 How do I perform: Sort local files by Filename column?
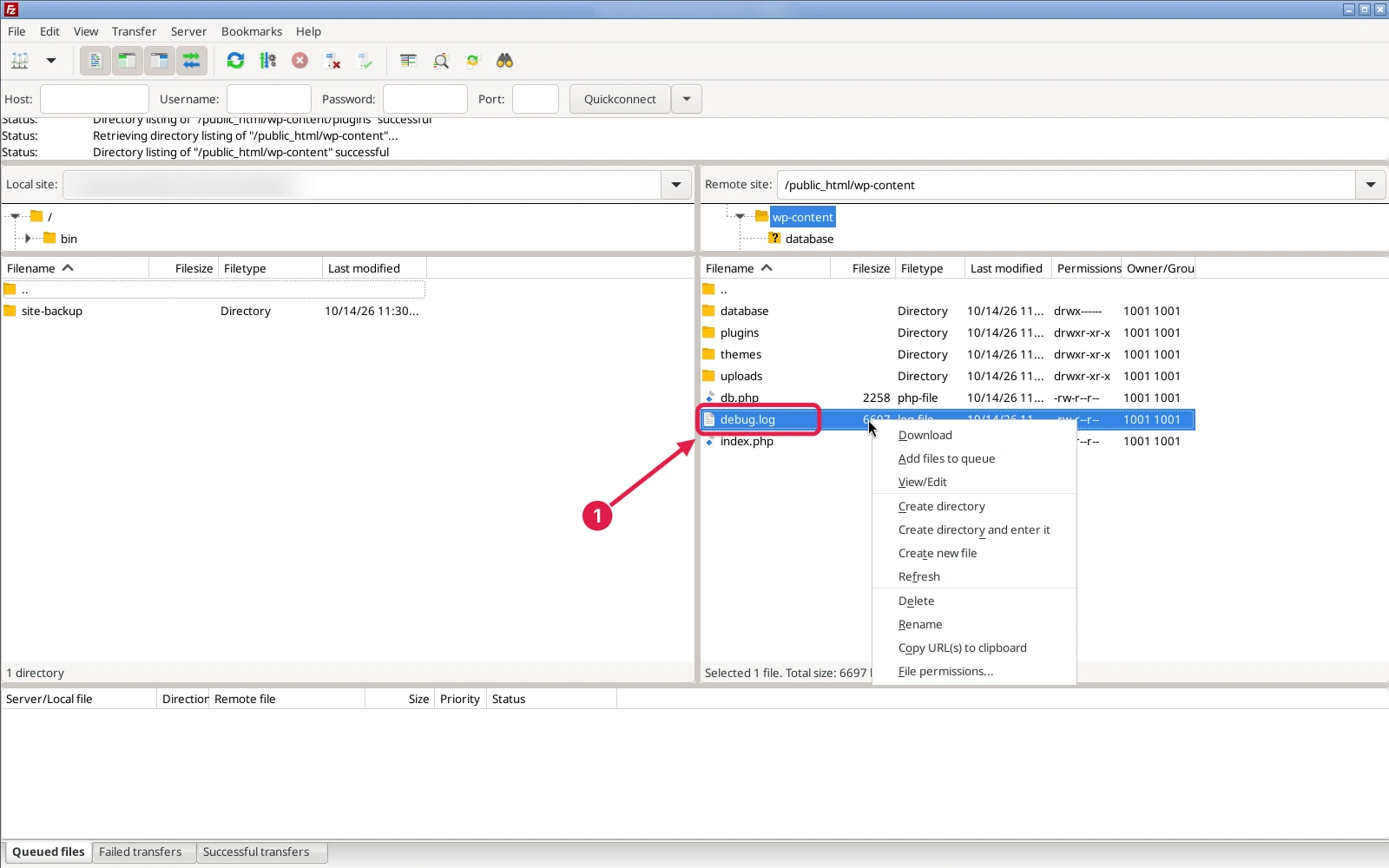(x=75, y=268)
